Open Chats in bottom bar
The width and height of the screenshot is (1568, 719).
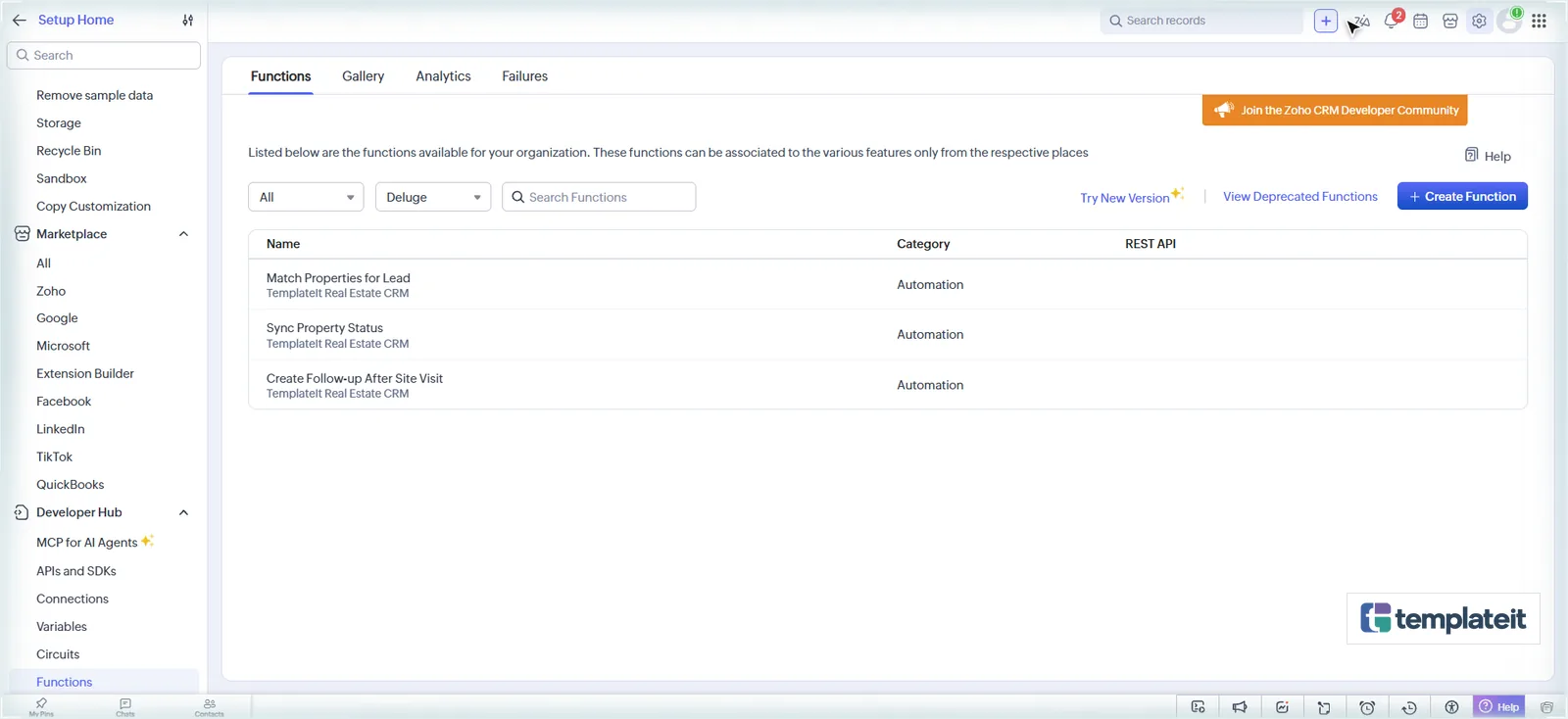pyautogui.click(x=125, y=707)
